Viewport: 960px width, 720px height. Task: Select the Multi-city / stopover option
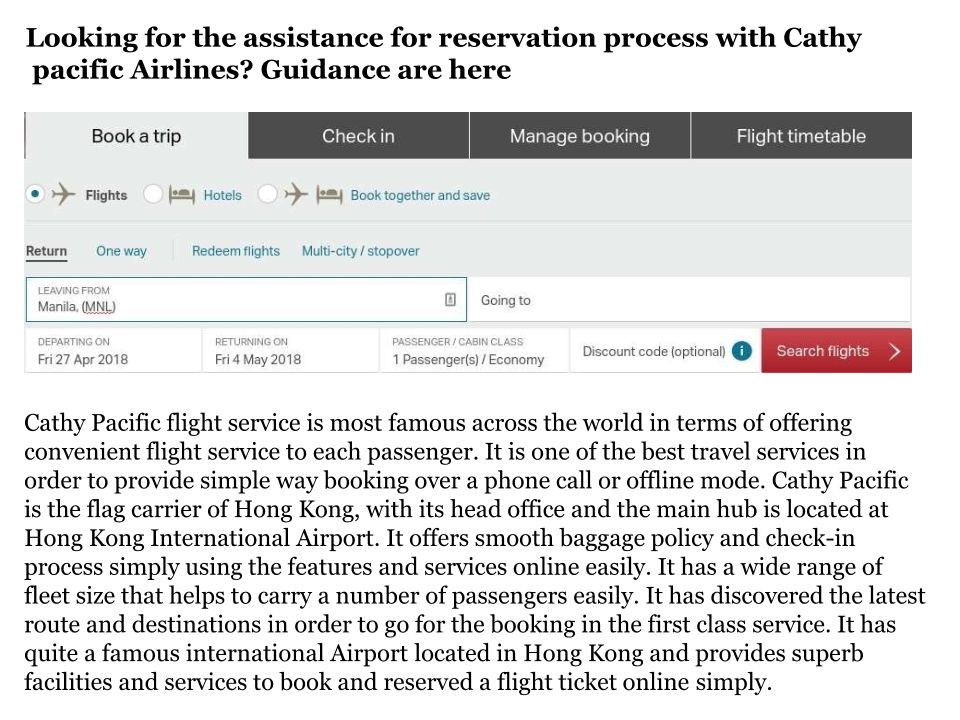coord(360,251)
